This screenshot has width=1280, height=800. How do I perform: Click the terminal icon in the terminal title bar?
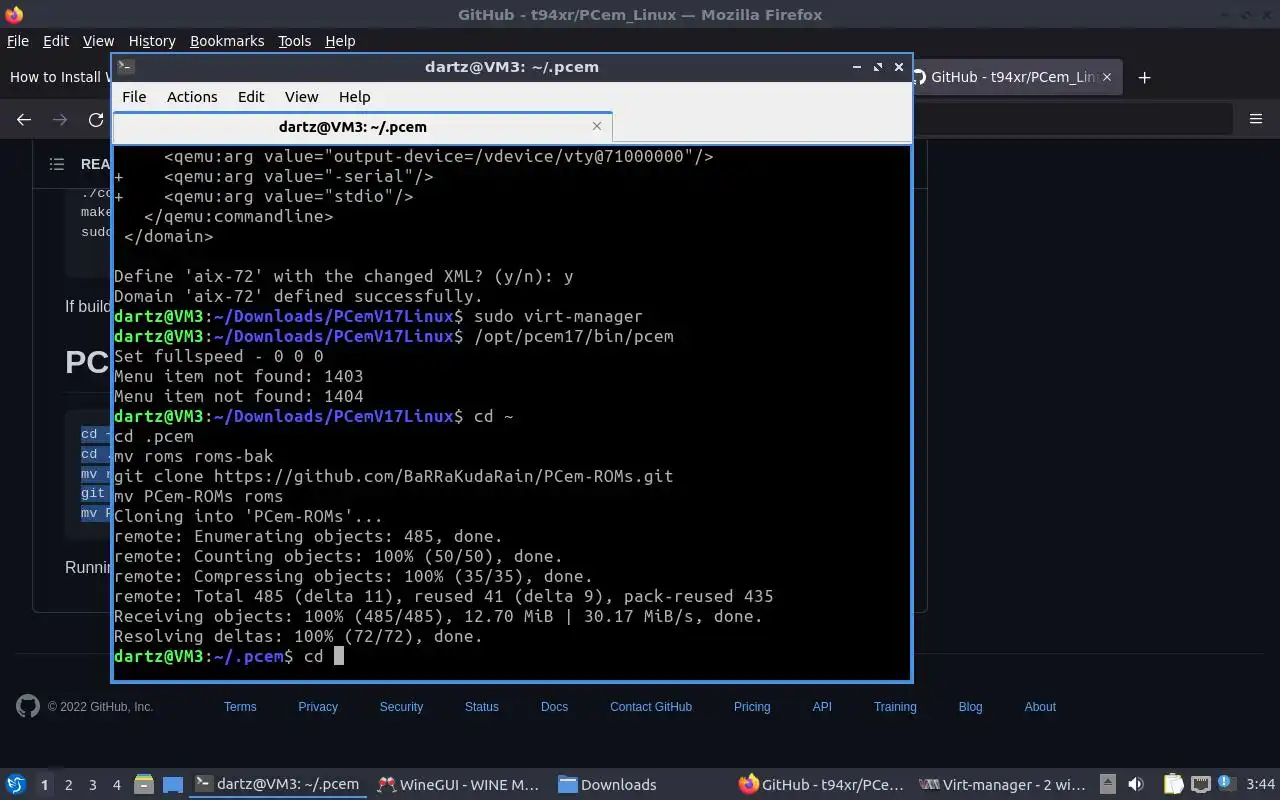[125, 67]
